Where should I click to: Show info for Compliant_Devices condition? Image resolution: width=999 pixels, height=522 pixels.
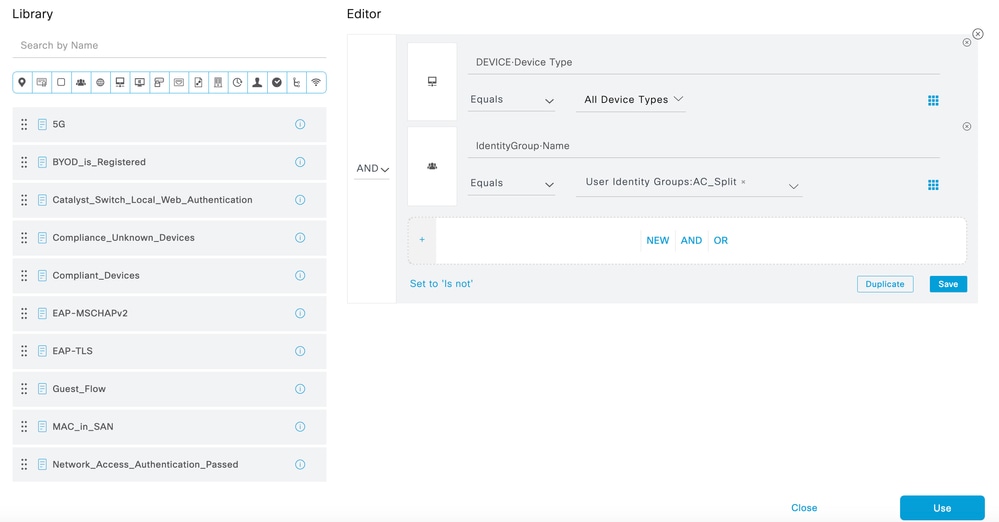300,275
